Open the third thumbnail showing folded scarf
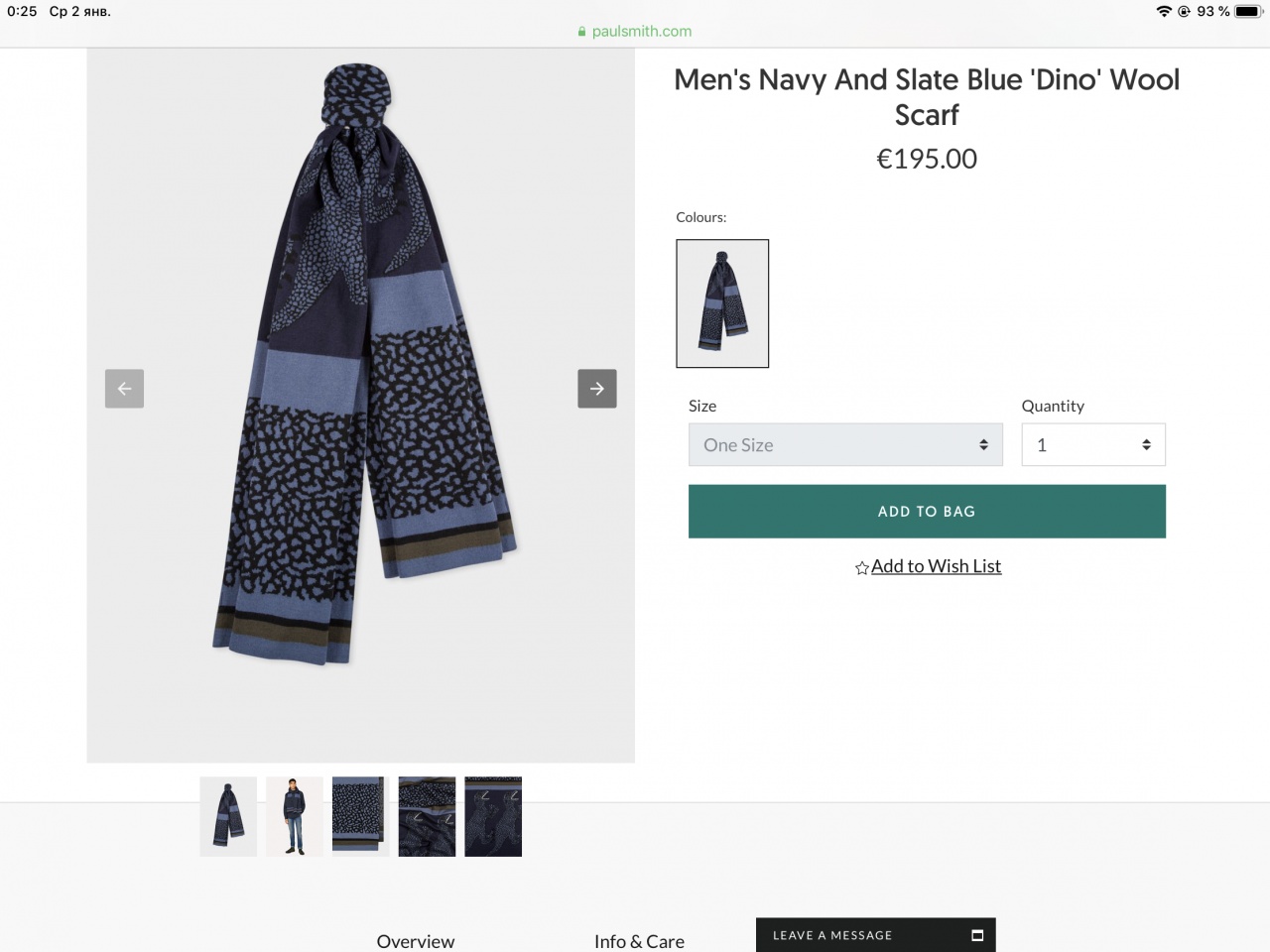This screenshot has height=952, width=1270. [x=360, y=816]
